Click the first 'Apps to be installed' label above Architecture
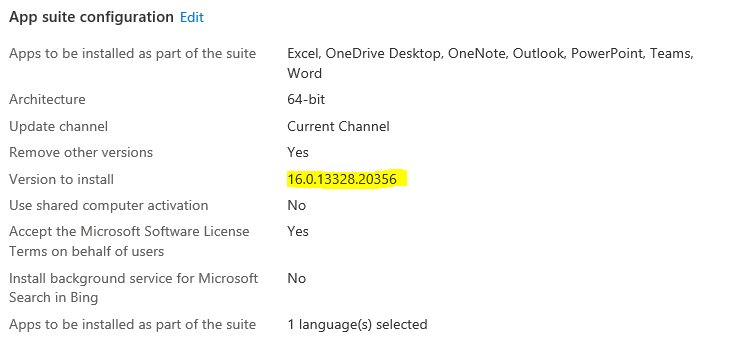Image resolution: width=732 pixels, height=361 pixels. click(133, 53)
